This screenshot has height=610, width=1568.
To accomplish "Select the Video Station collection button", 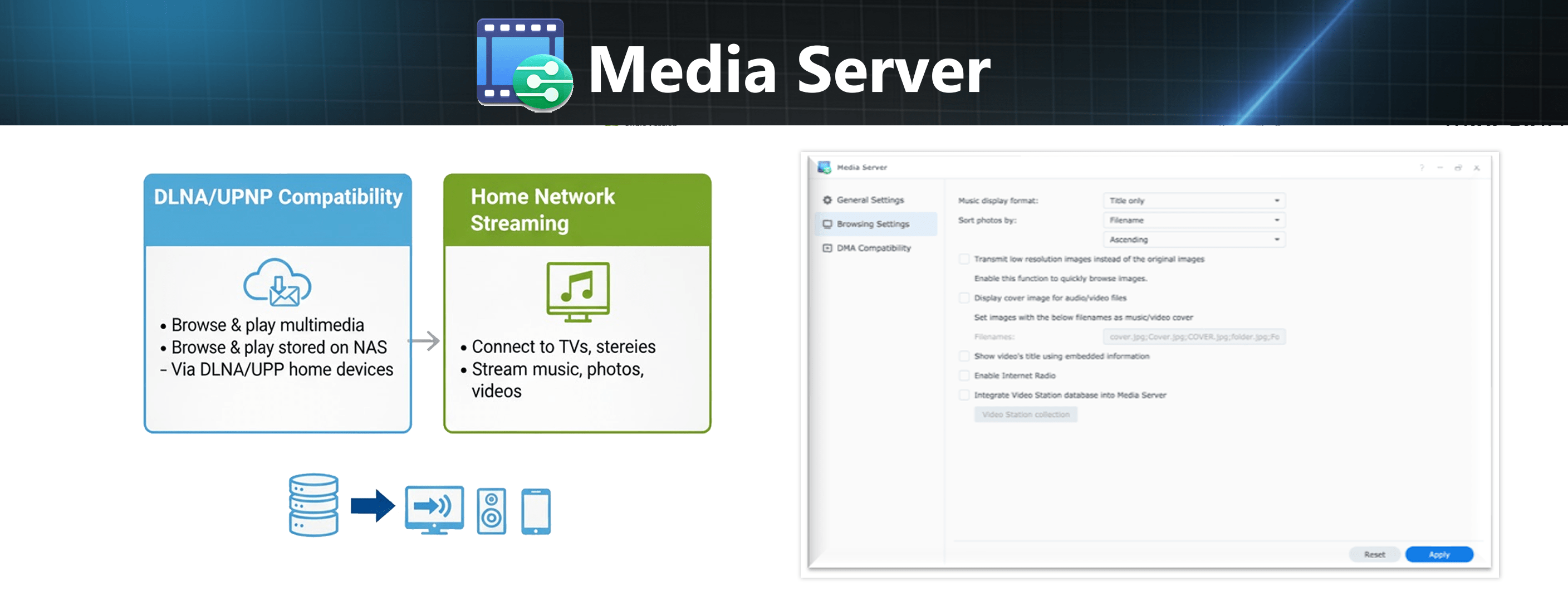I will 1026,414.
